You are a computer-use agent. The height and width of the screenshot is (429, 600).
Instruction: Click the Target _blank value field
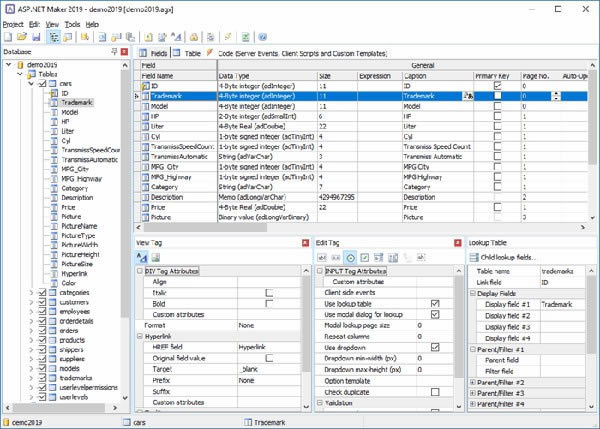click(x=269, y=369)
